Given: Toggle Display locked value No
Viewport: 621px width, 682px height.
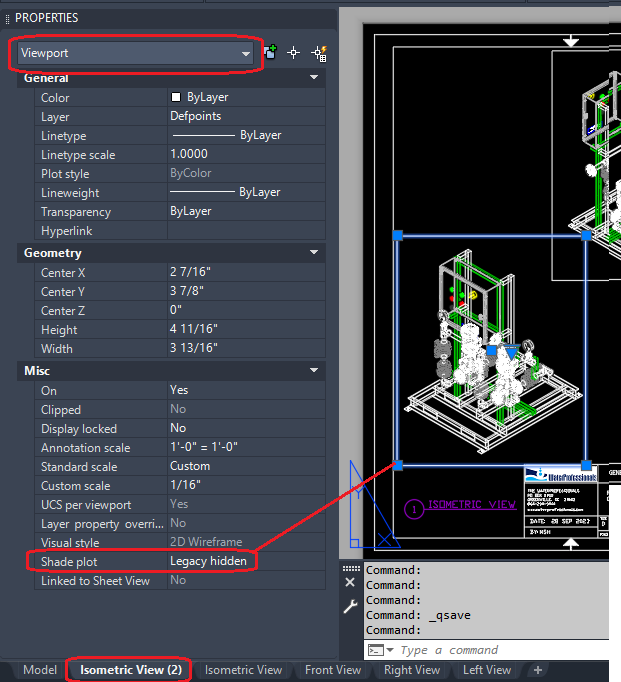Looking at the screenshot, I should coord(246,428).
